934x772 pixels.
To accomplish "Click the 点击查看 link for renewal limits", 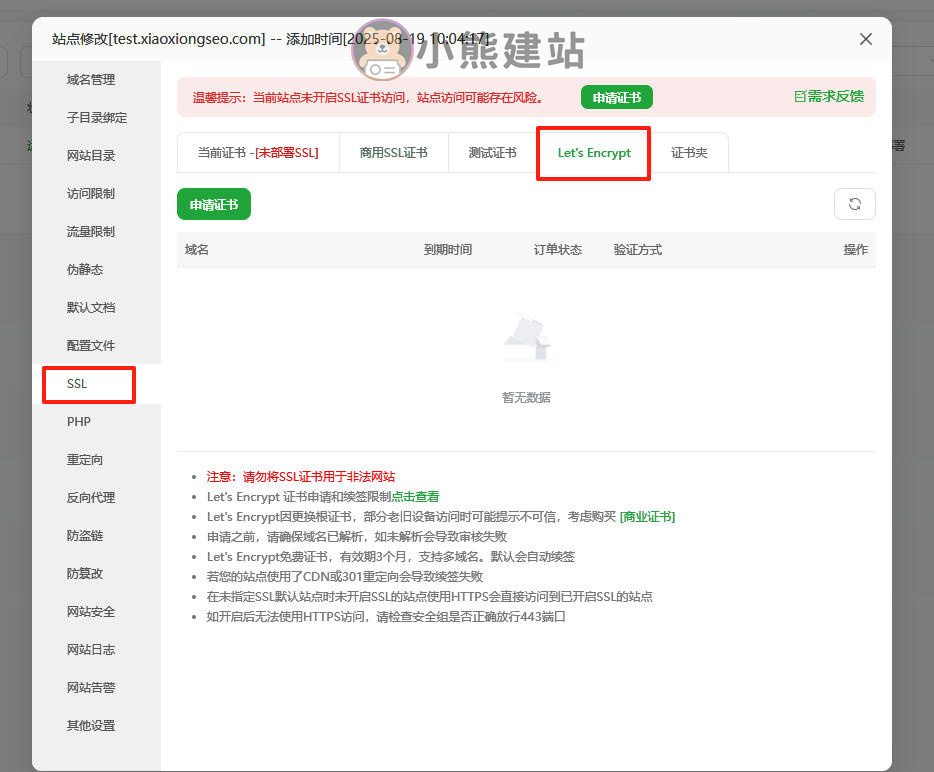I will click(x=415, y=497).
